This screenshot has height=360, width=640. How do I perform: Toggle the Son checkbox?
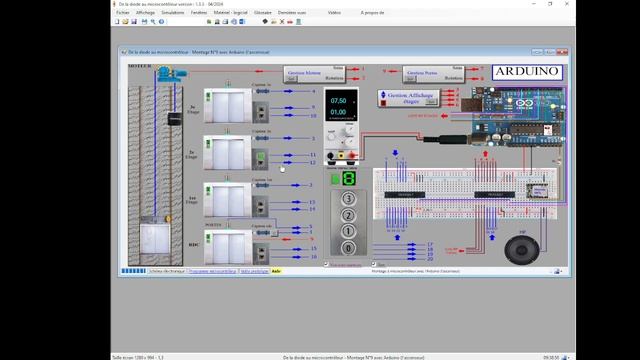pos(373,264)
